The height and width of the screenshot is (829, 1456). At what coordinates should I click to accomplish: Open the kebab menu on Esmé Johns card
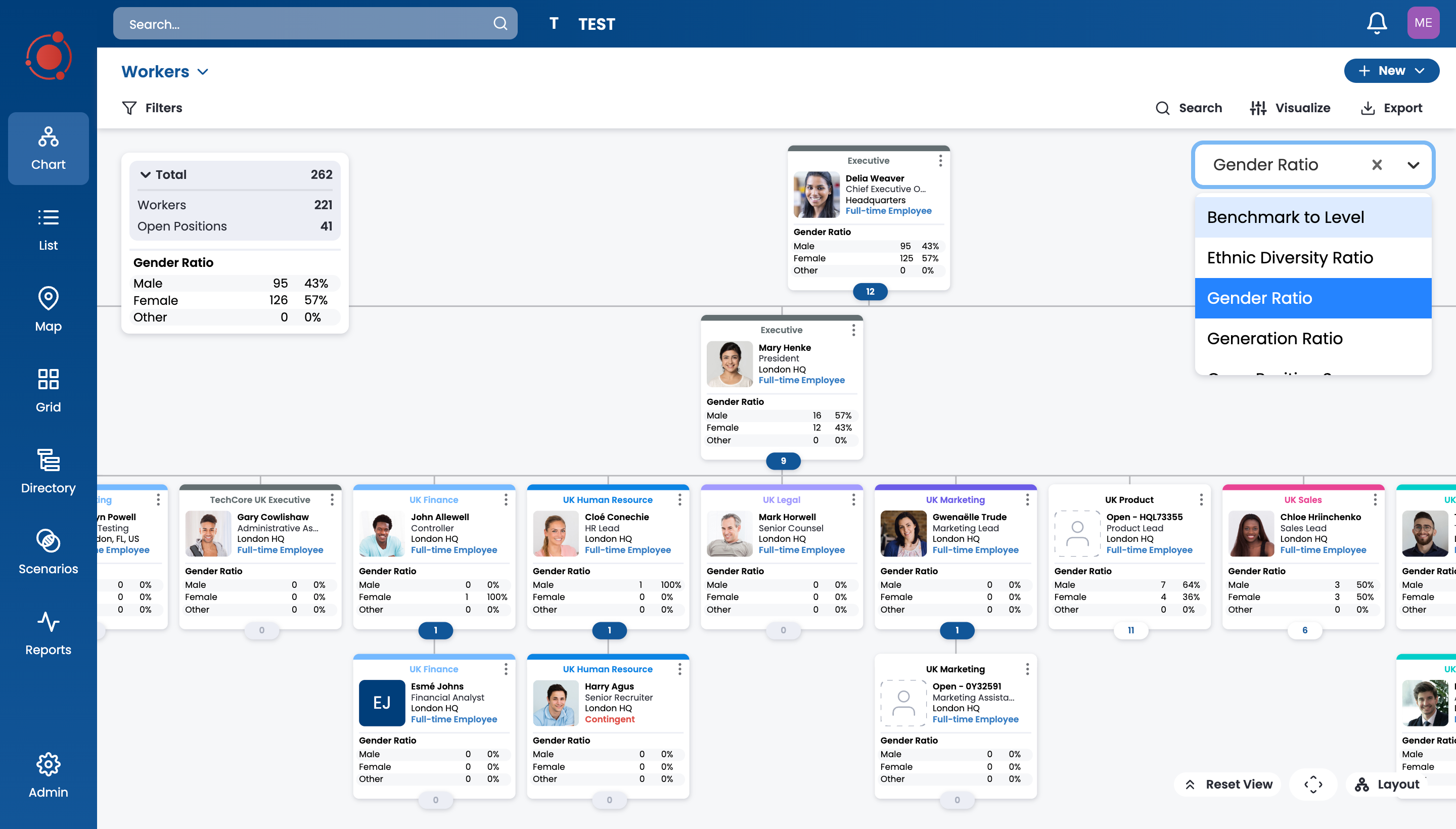pyautogui.click(x=506, y=669)
